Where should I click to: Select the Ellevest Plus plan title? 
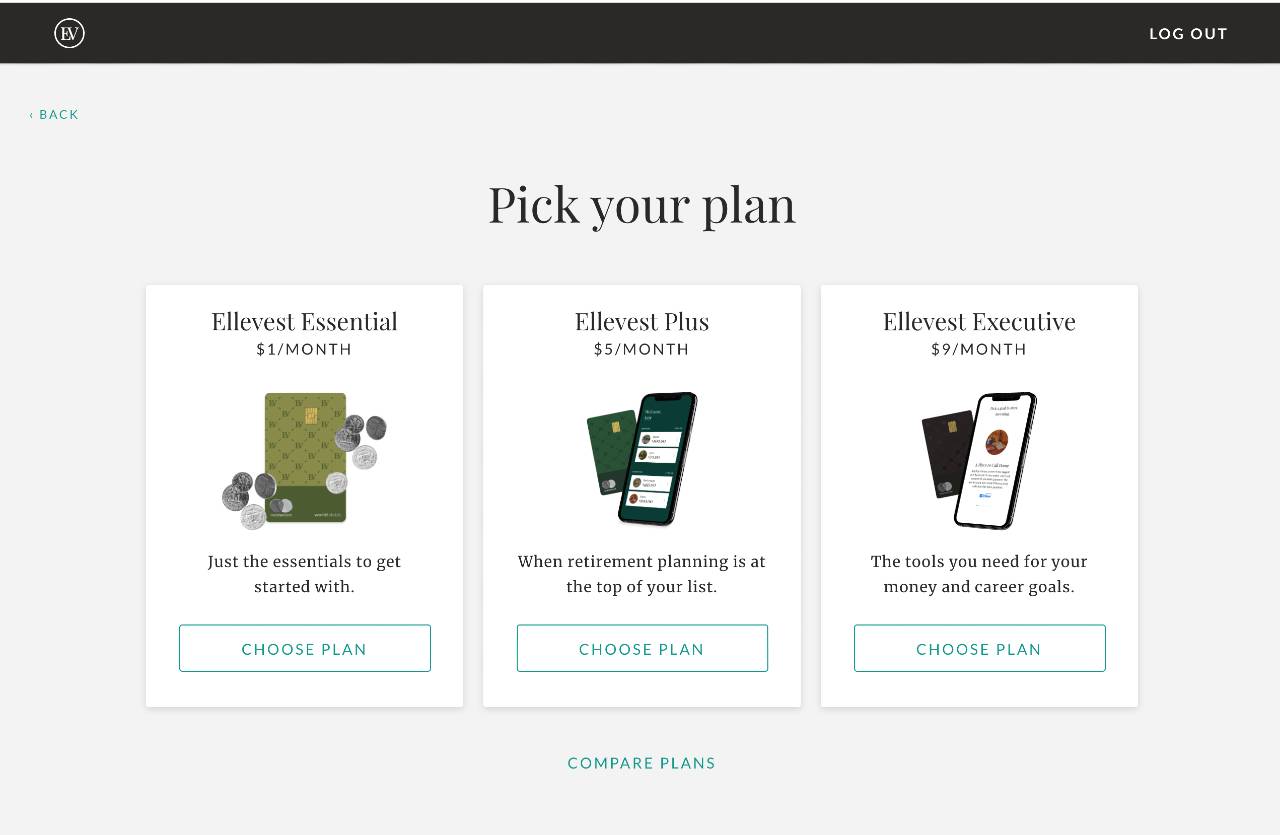coord(642,321)
